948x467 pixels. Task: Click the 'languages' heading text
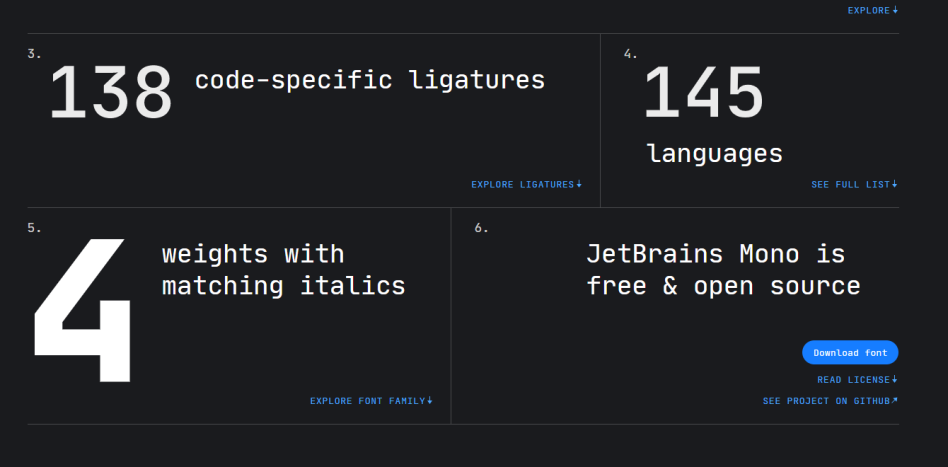(715, 154)
